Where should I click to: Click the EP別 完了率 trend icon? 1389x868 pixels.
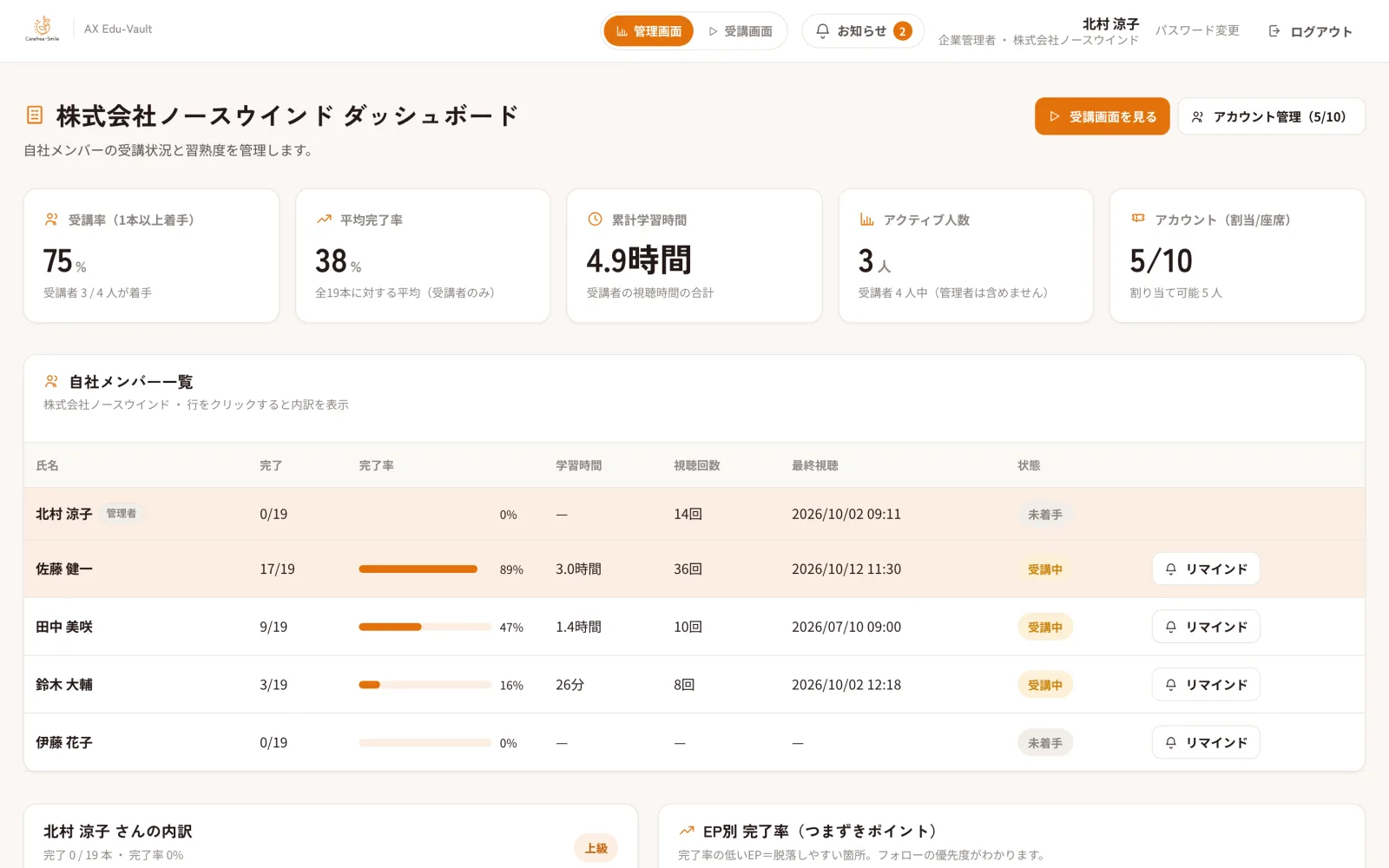click(x=687, y=831)
